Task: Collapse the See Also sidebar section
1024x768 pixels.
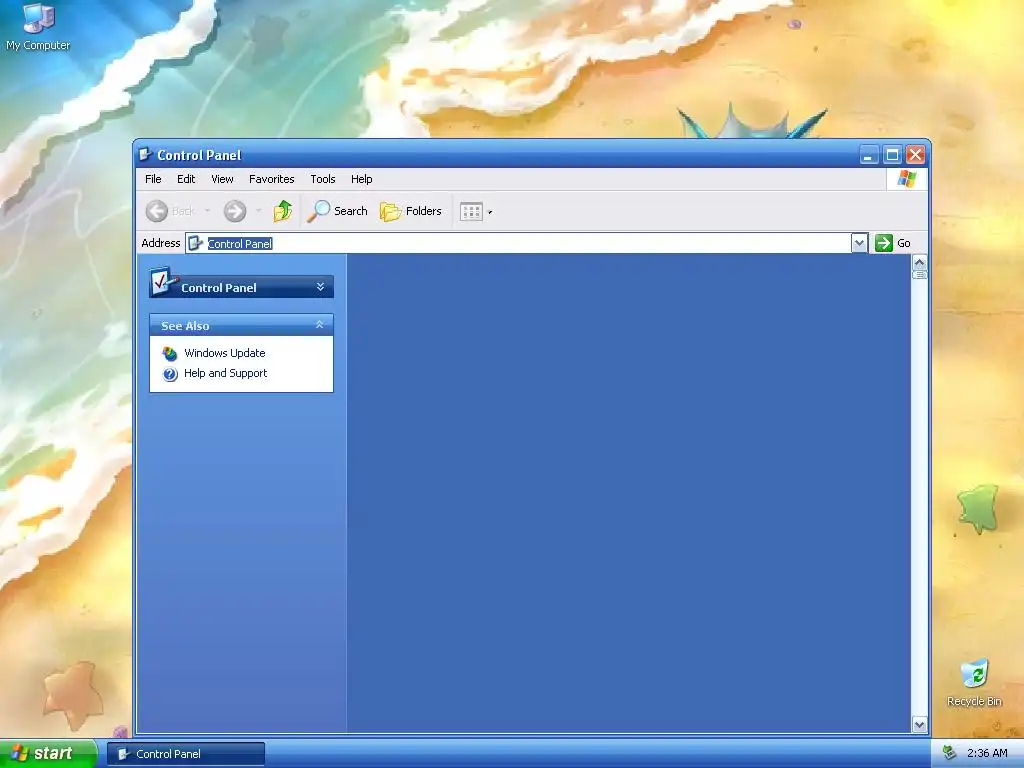Action: pos(319,325)
